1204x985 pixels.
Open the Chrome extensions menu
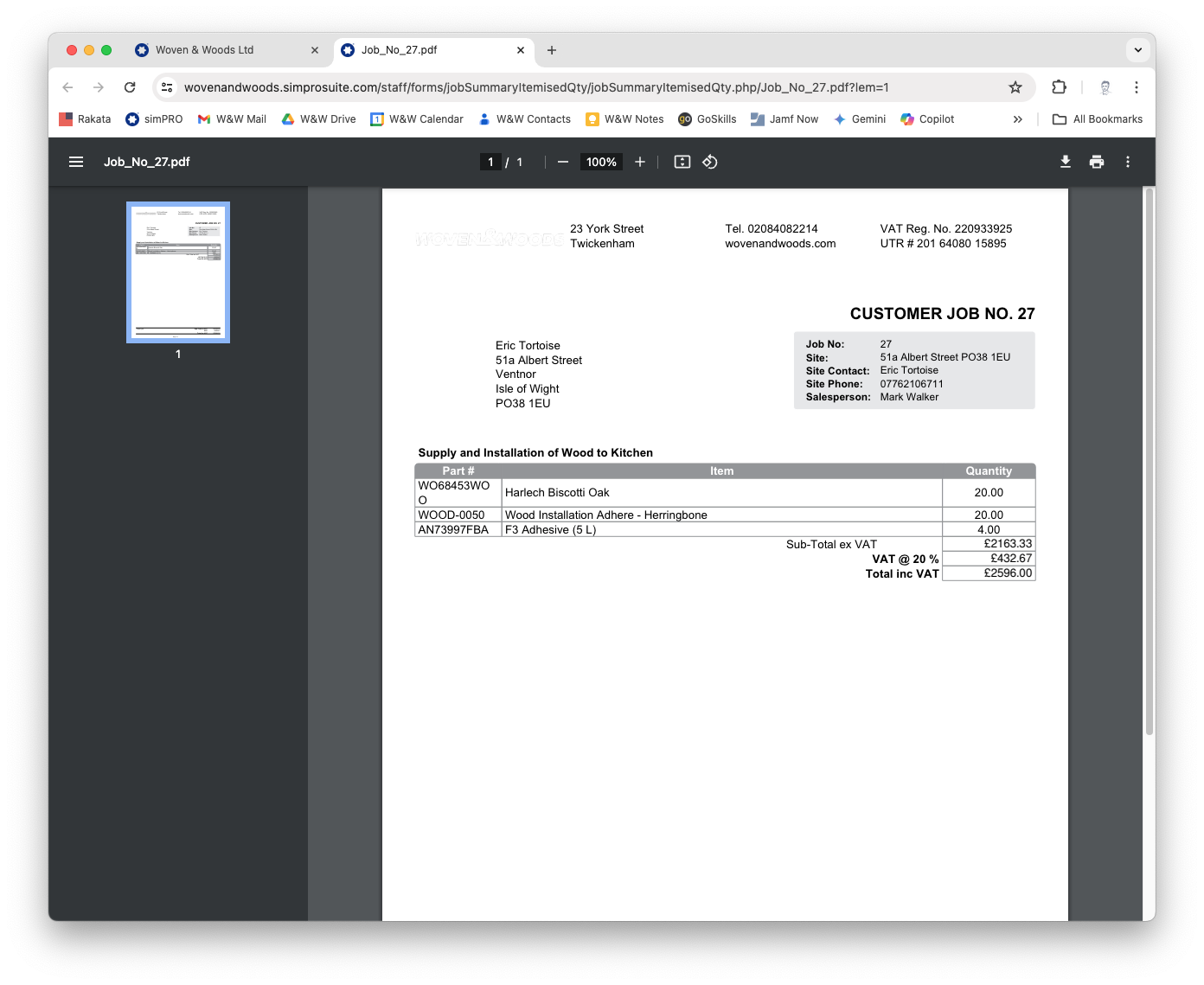1059,87
